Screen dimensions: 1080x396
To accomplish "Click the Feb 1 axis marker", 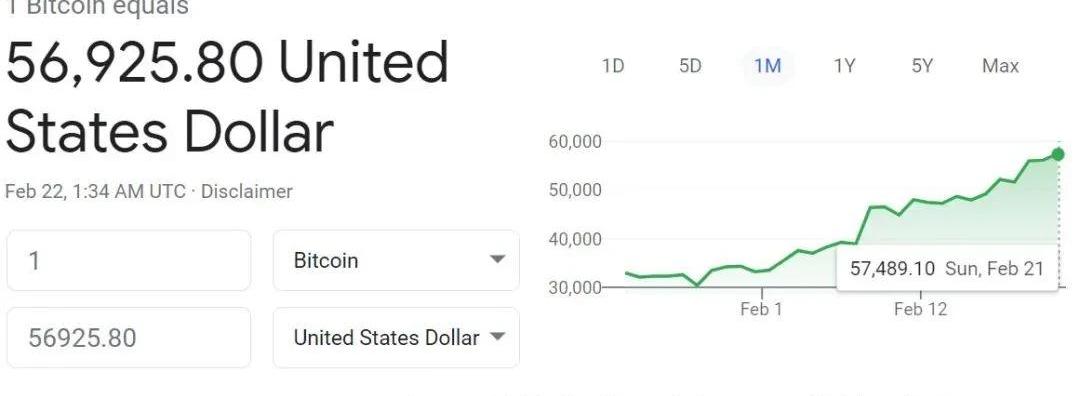I will coord(761,309).
